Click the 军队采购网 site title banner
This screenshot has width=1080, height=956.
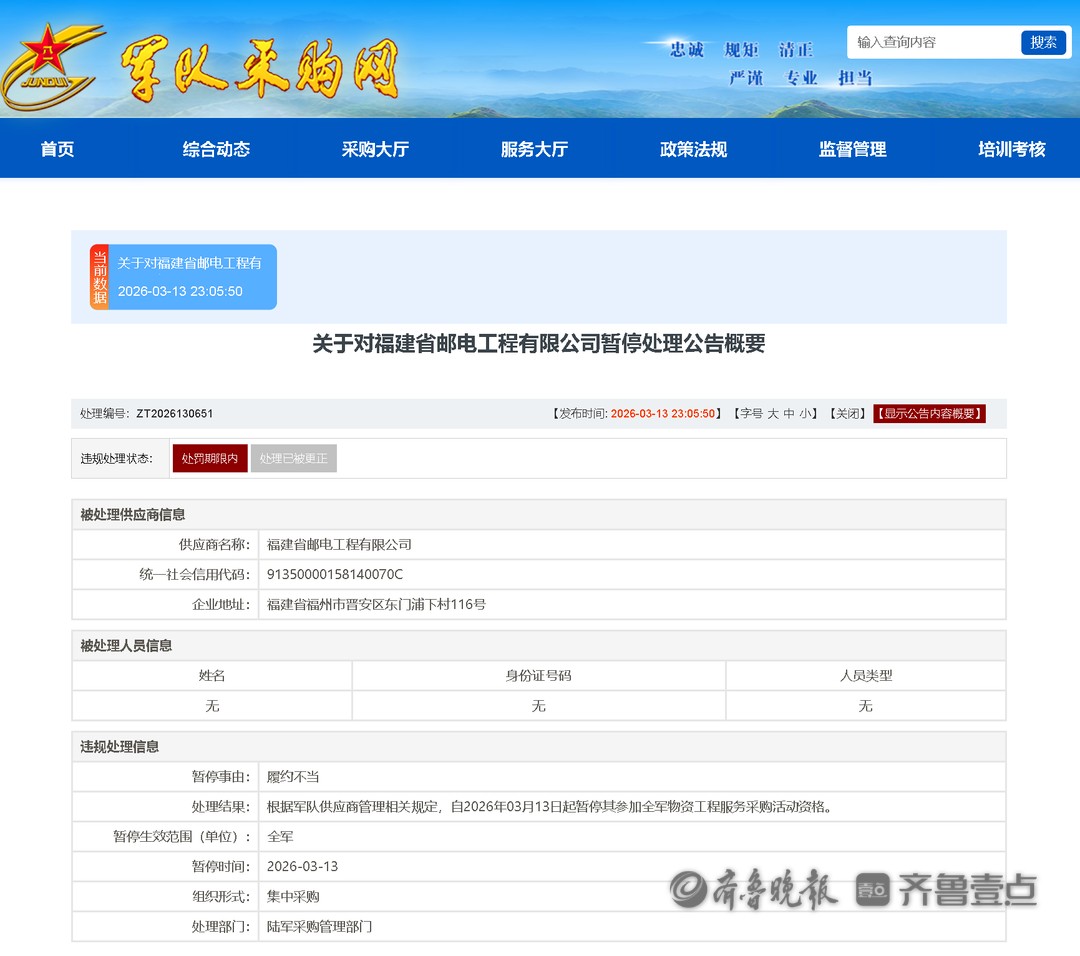[x=260, y=70]
